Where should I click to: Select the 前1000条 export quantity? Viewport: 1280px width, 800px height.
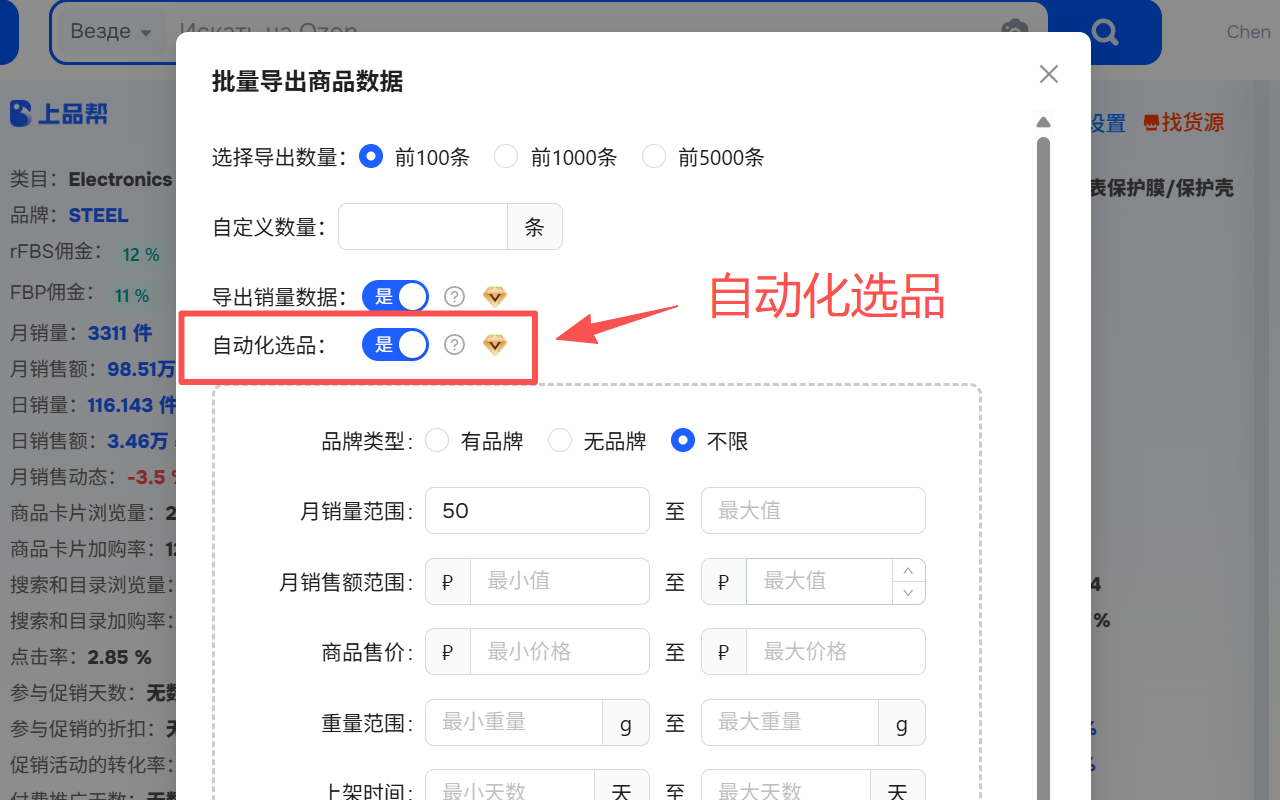click(x=507, y=157)
